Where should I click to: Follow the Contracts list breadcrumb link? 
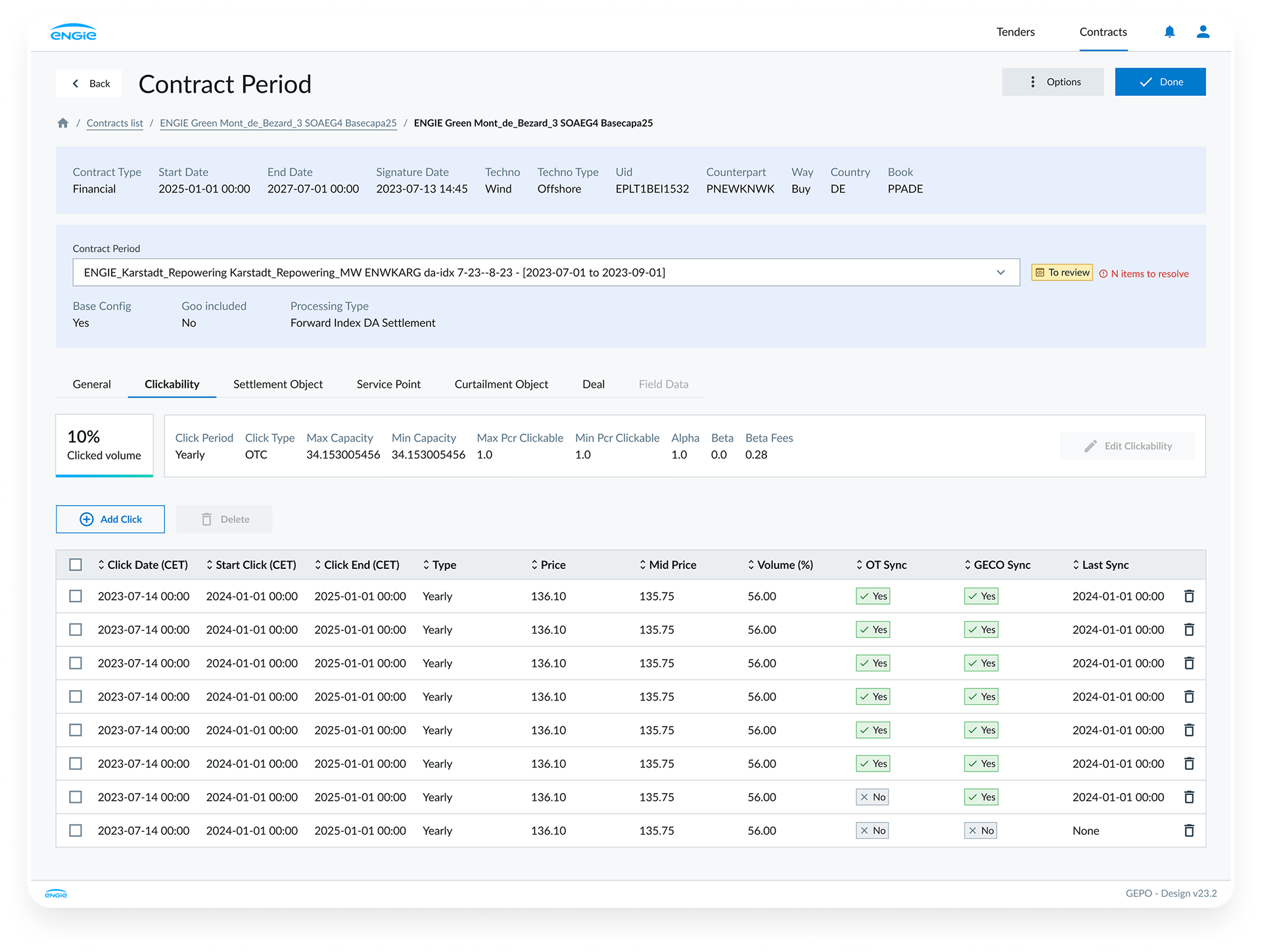click(x=114, y=123)
